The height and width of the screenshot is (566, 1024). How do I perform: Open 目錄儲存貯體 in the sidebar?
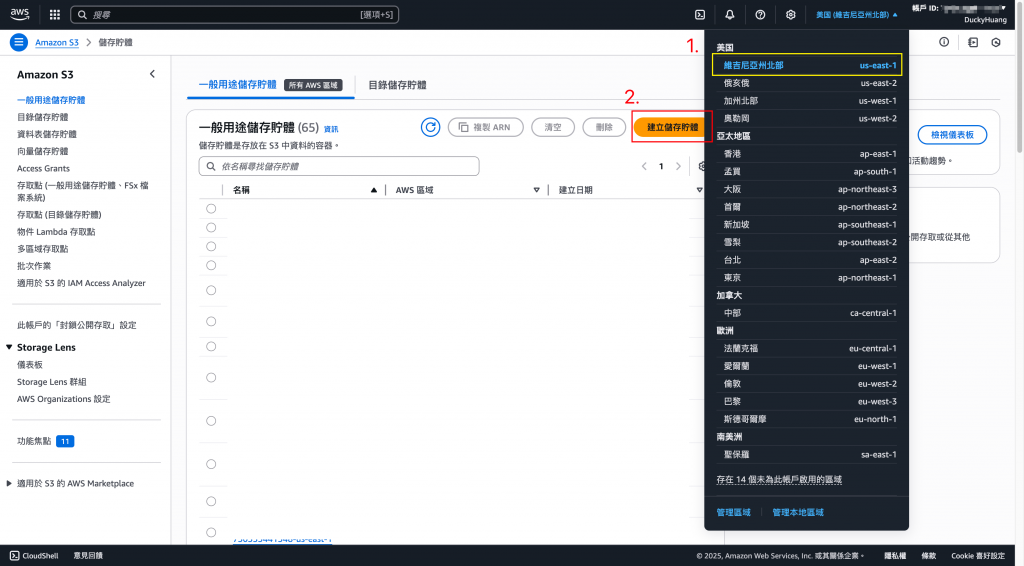(x=42, y=117)
